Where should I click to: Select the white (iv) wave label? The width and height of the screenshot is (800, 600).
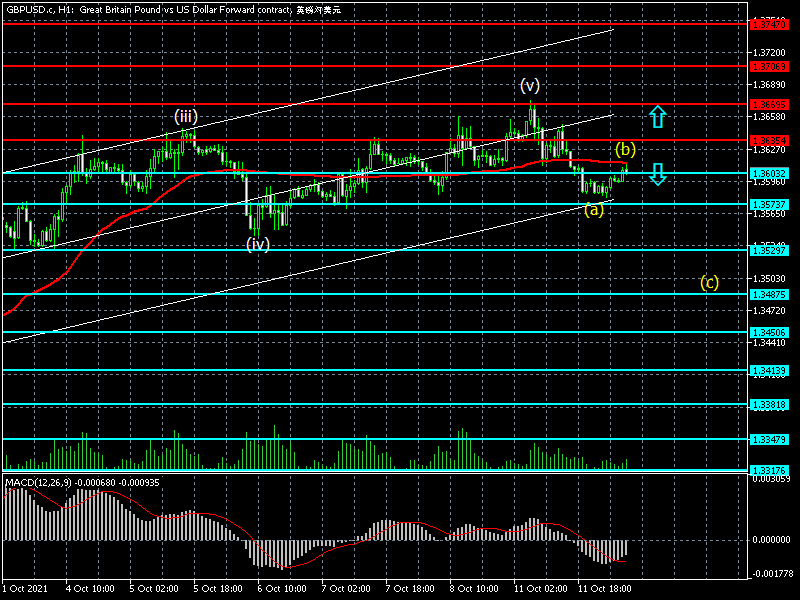(x=258, y=244)
